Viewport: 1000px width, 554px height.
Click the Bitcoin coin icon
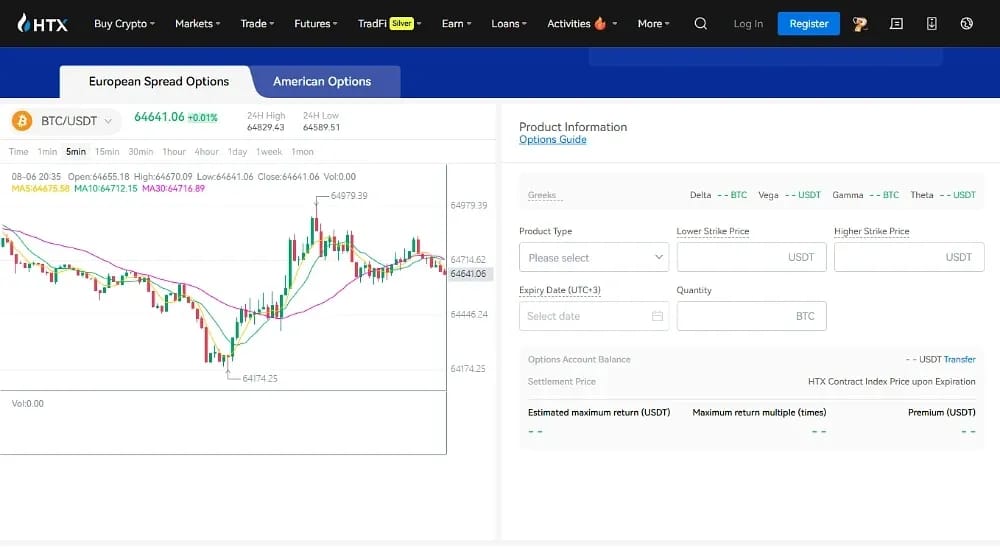point(22,120)
